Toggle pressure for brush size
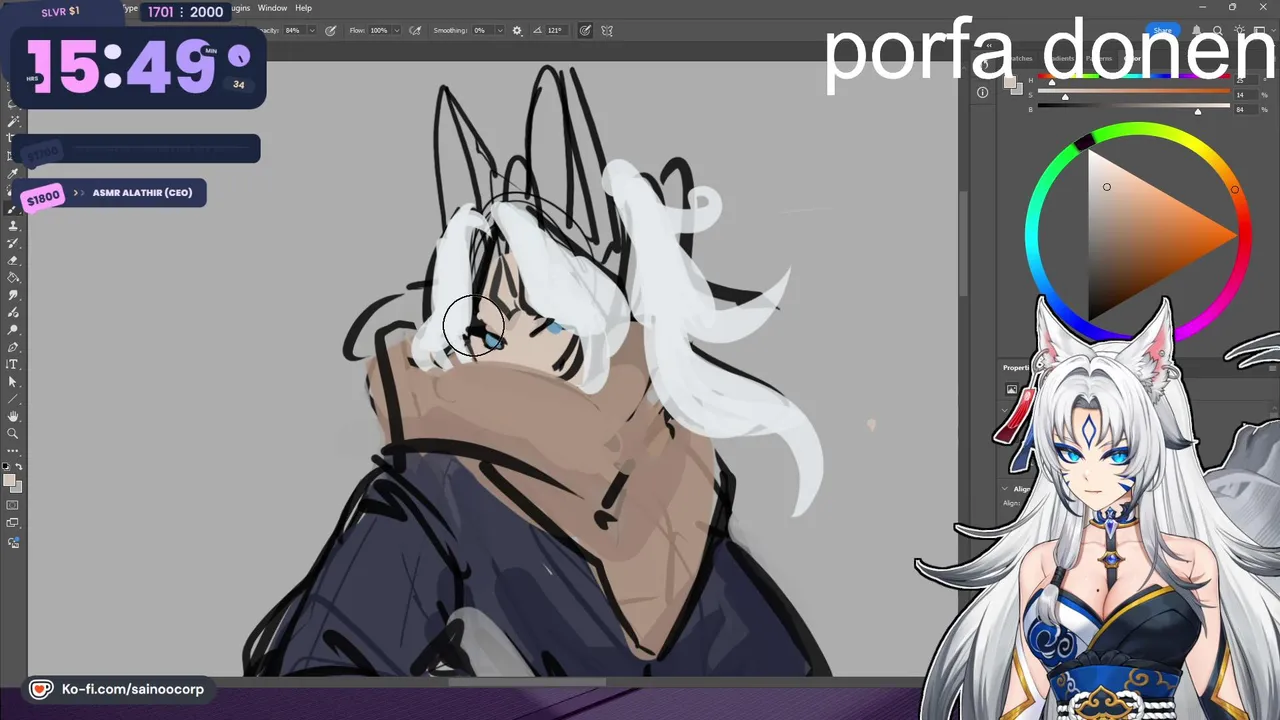 (585, 31)
